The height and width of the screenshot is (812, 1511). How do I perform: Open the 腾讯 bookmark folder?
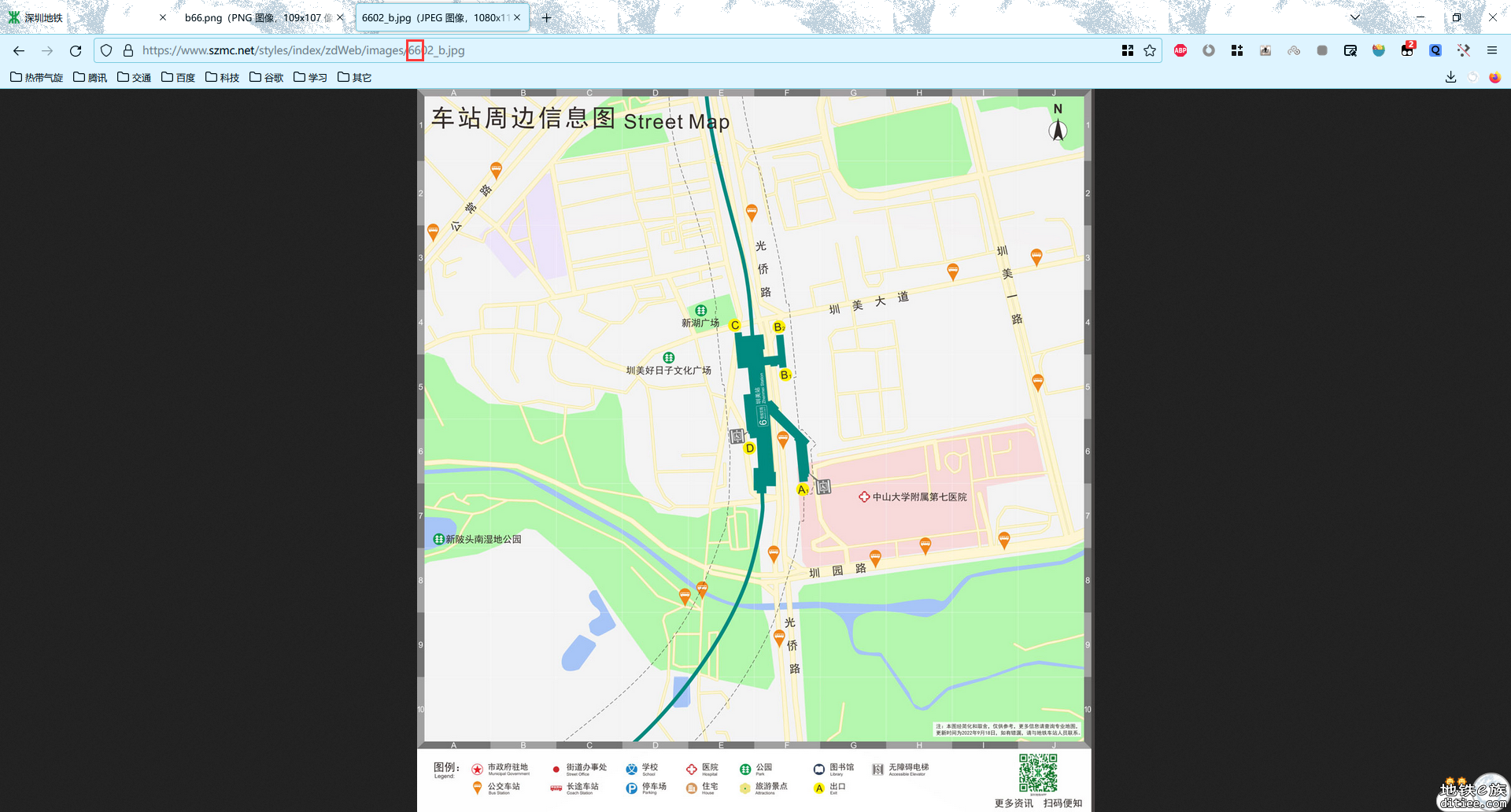pyautogui.click(x=90, y=77)
